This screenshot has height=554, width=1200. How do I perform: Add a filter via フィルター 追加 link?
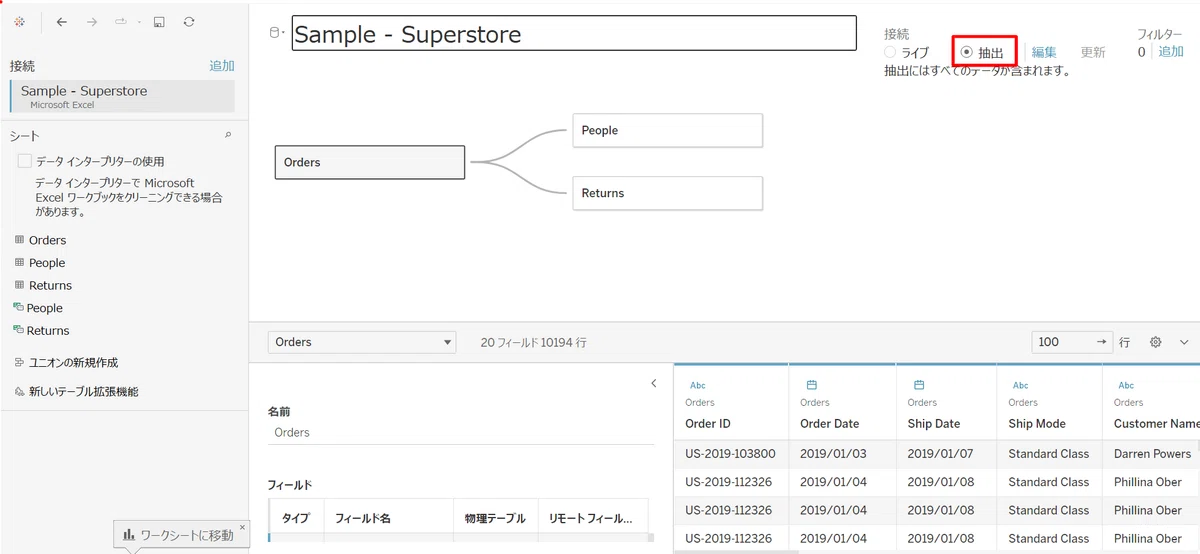(1171, 51)
